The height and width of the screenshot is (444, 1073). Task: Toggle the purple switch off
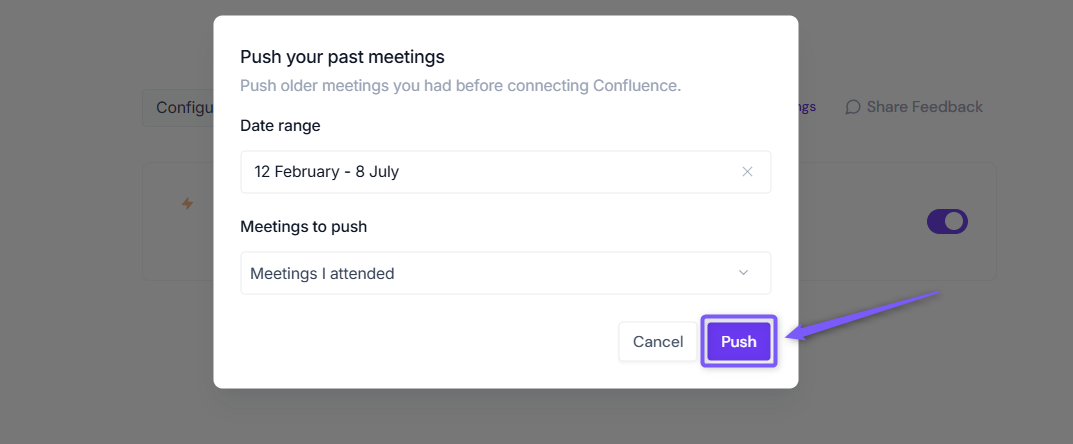point(947,222)
